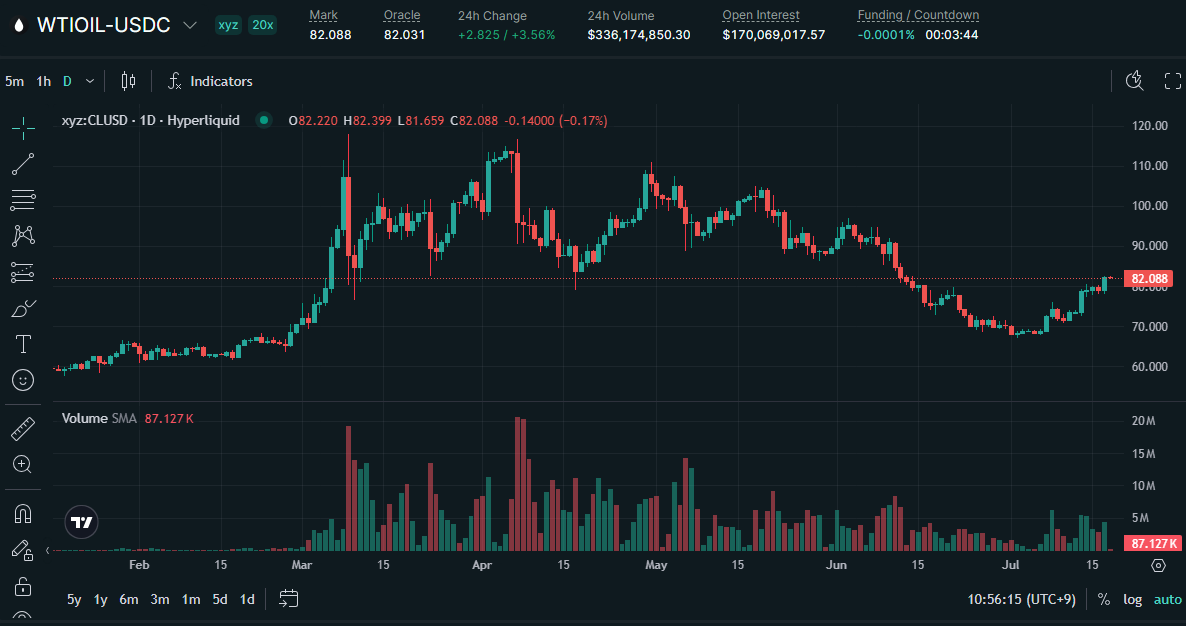This screenshot has height=626, width=1186.
Task: Toggle magnet mode in left toolbar
Action: pyautogui.click(x=23, y=514)
